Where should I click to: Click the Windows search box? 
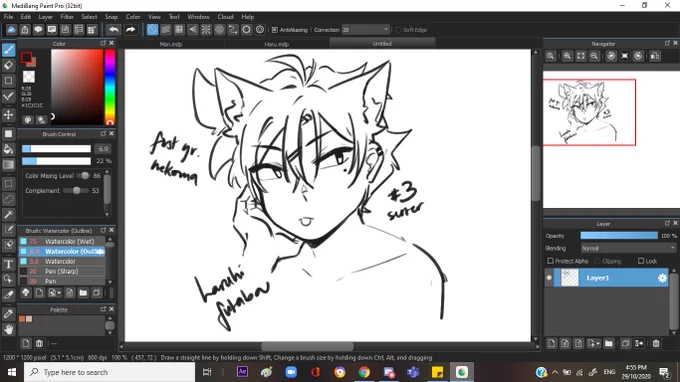pyautogui.click(x=109, y=372)
